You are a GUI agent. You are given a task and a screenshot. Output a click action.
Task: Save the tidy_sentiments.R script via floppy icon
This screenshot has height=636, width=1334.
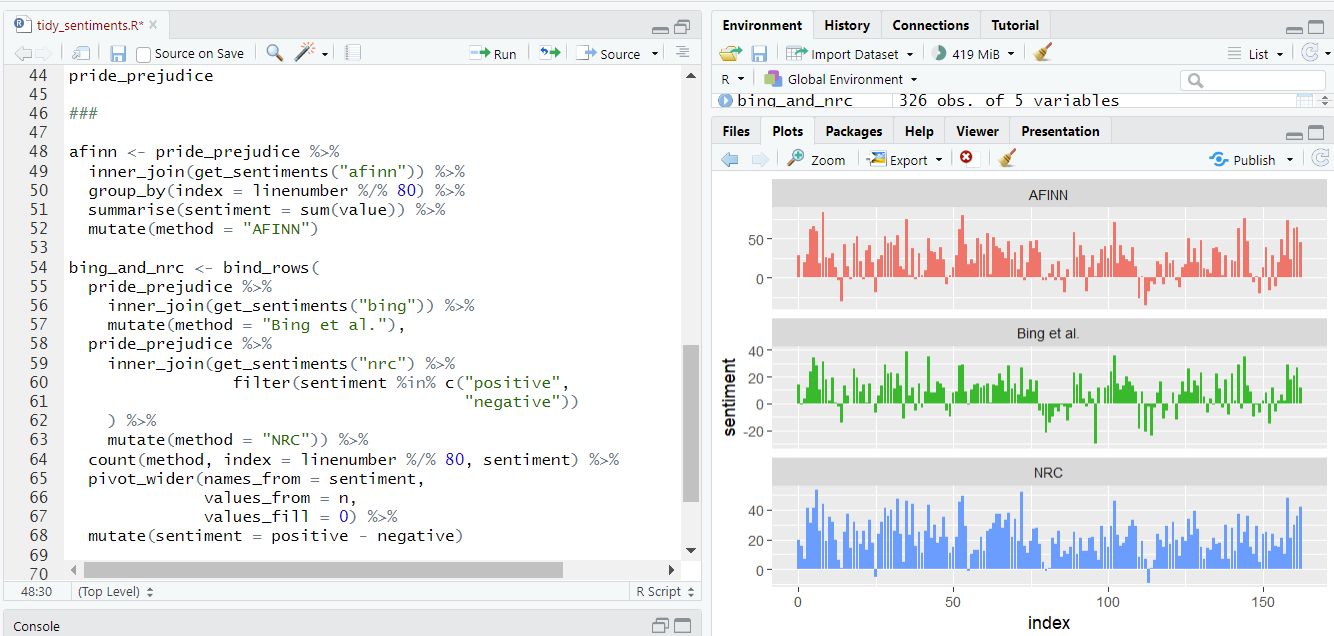click(118, 53)
